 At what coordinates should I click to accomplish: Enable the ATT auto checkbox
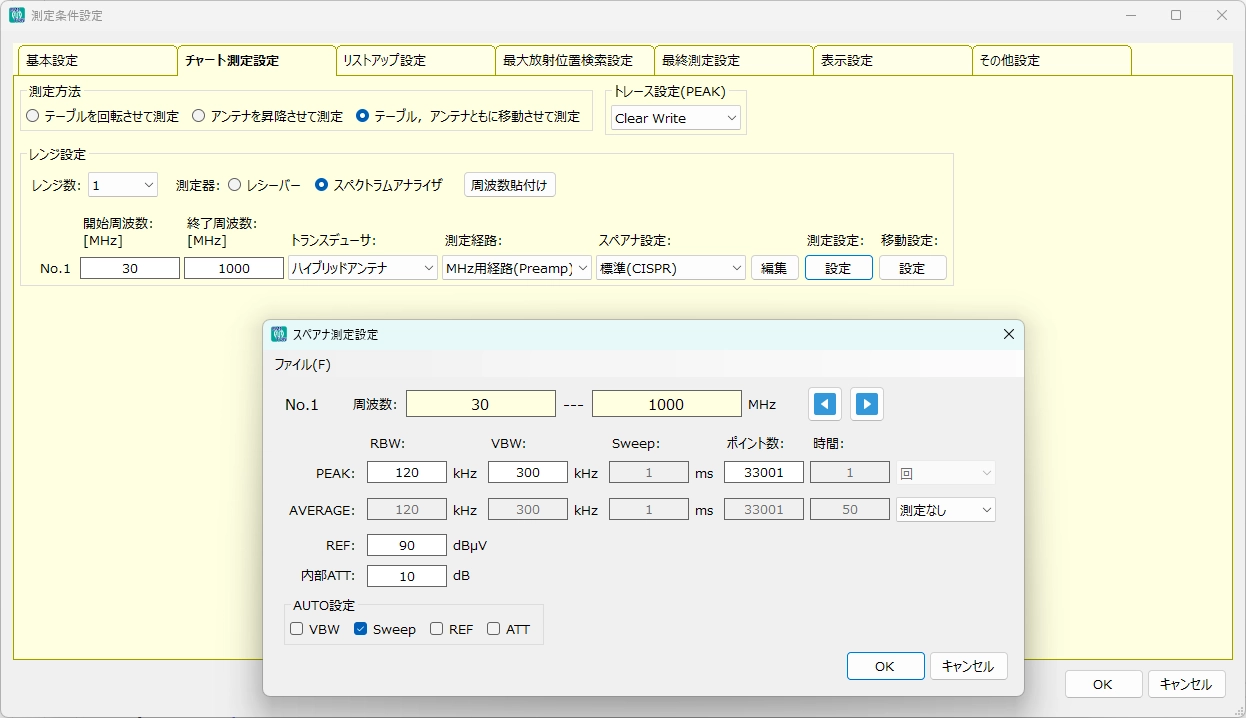[x=494, y=629]
